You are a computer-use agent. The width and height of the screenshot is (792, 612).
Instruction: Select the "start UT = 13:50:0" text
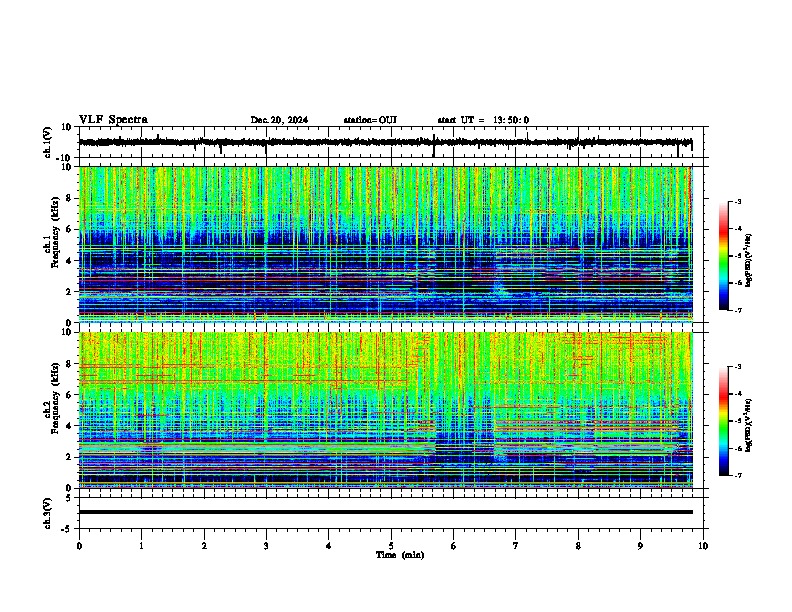click(x=483, y=120)
